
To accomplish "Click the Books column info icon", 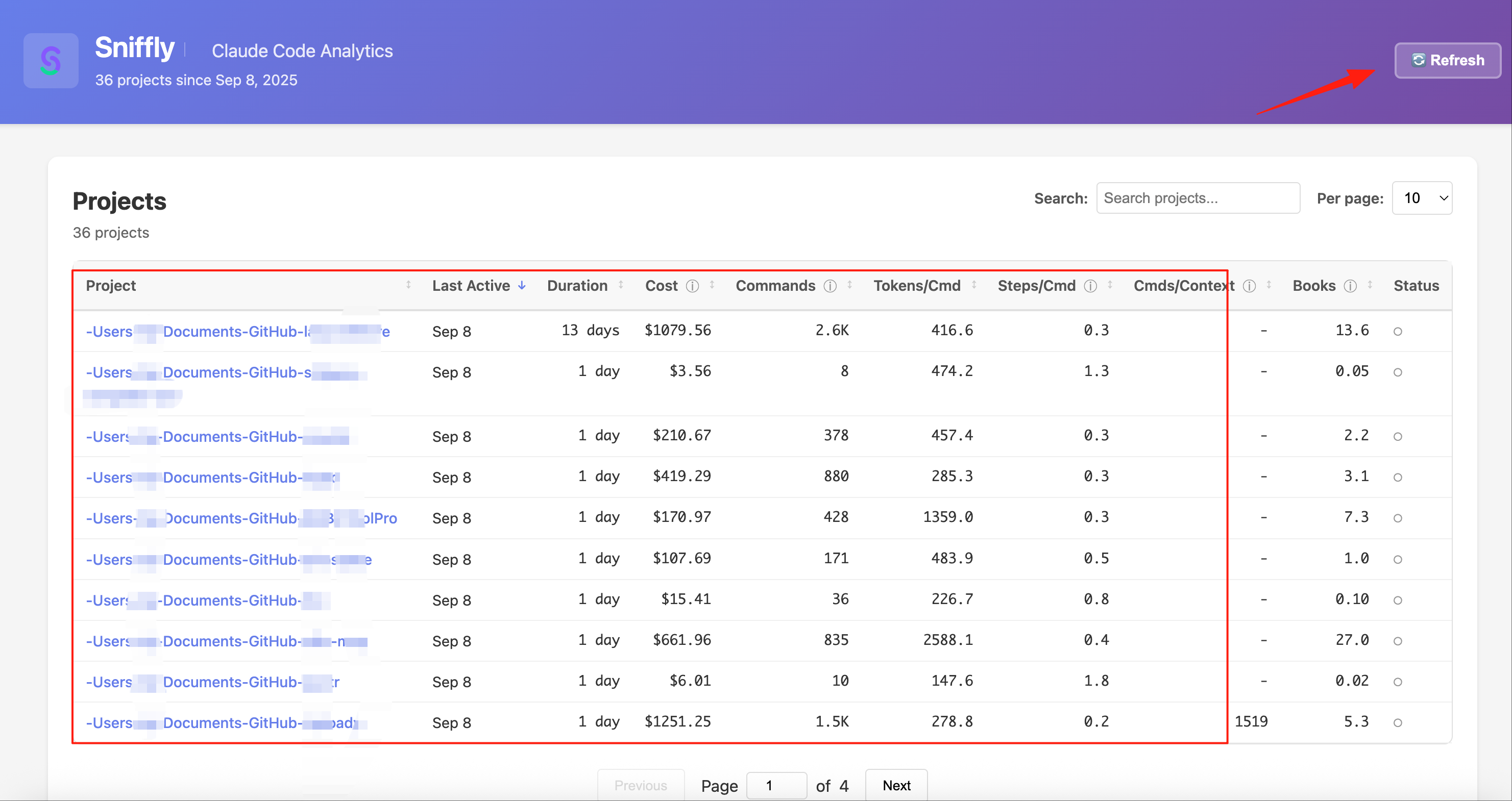I will [x=1351, y=286].
